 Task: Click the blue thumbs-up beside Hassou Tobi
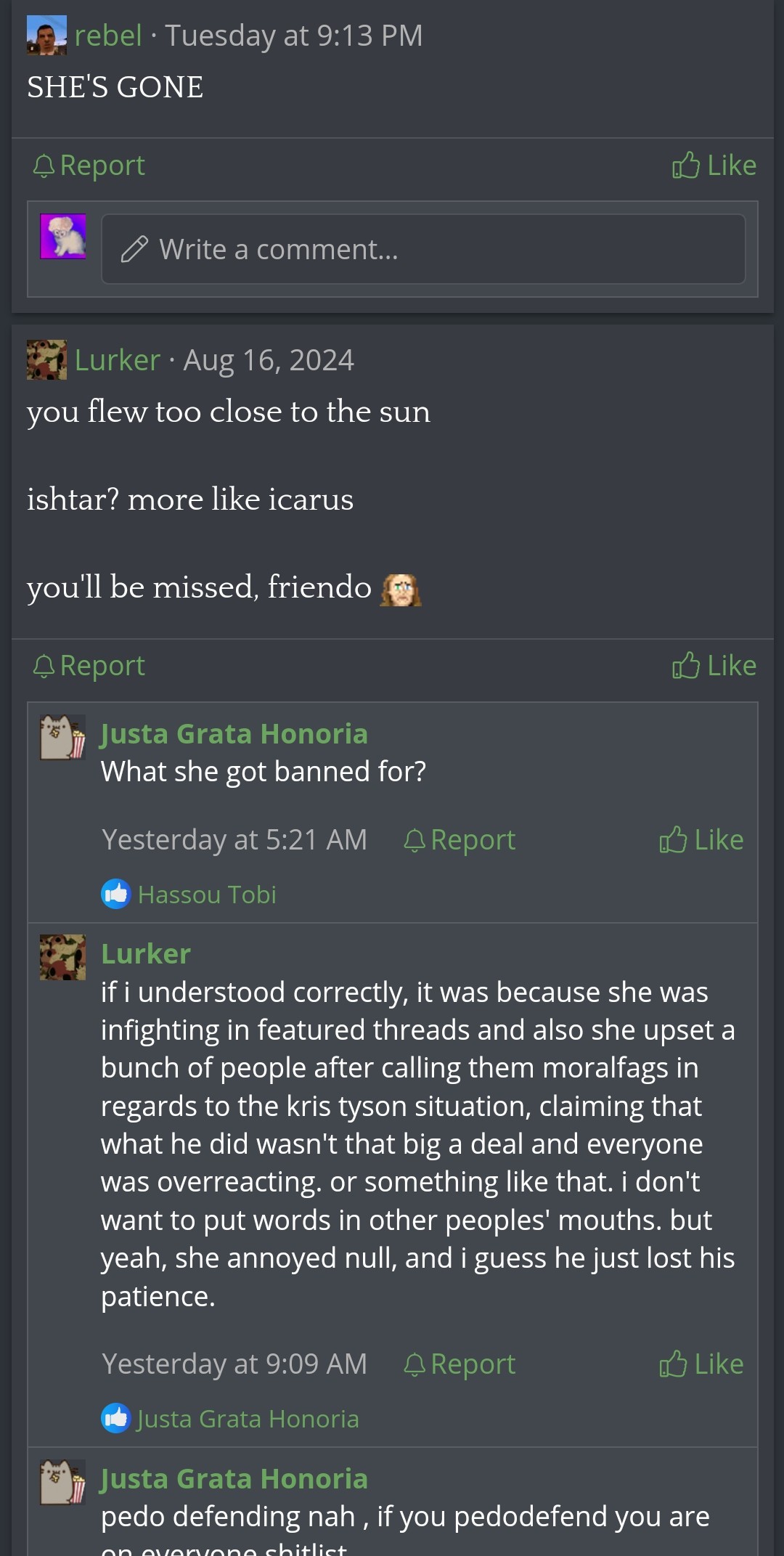(115, 894)
